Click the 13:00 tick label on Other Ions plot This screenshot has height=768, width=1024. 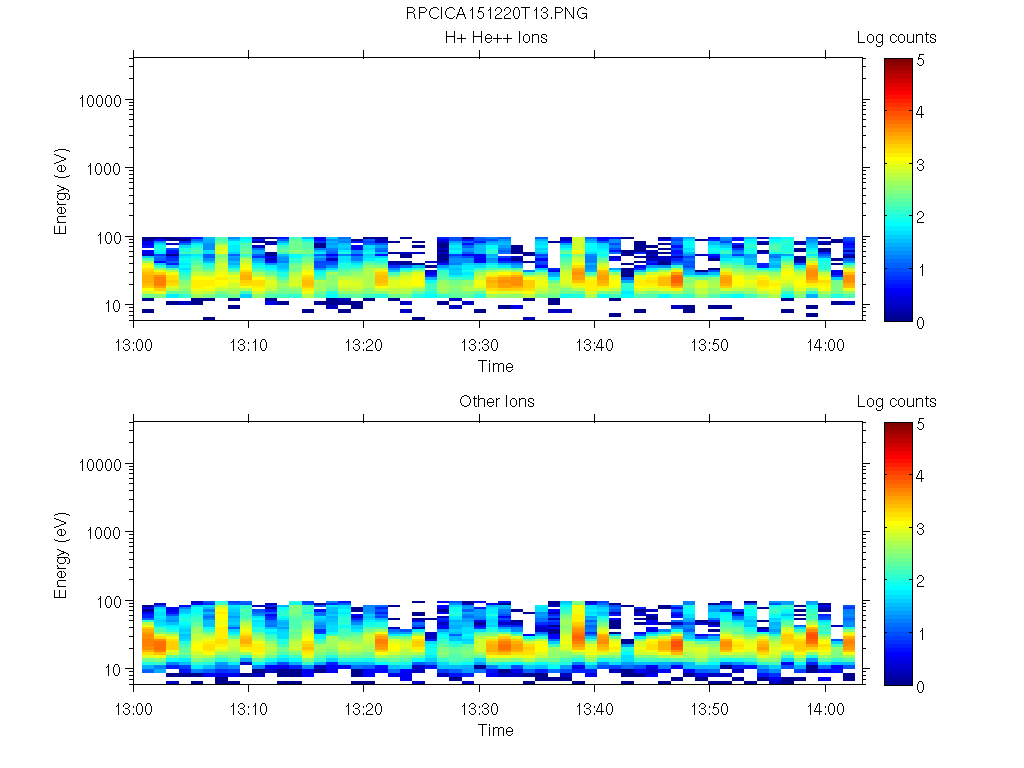click(133, 709)
